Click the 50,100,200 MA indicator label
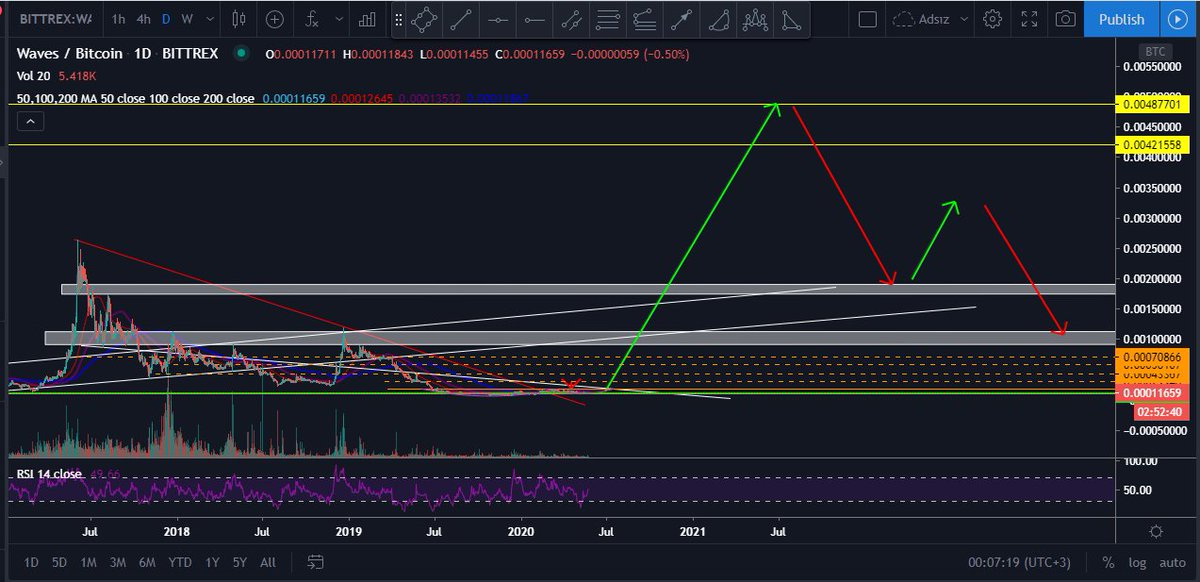 coord(135,99)
